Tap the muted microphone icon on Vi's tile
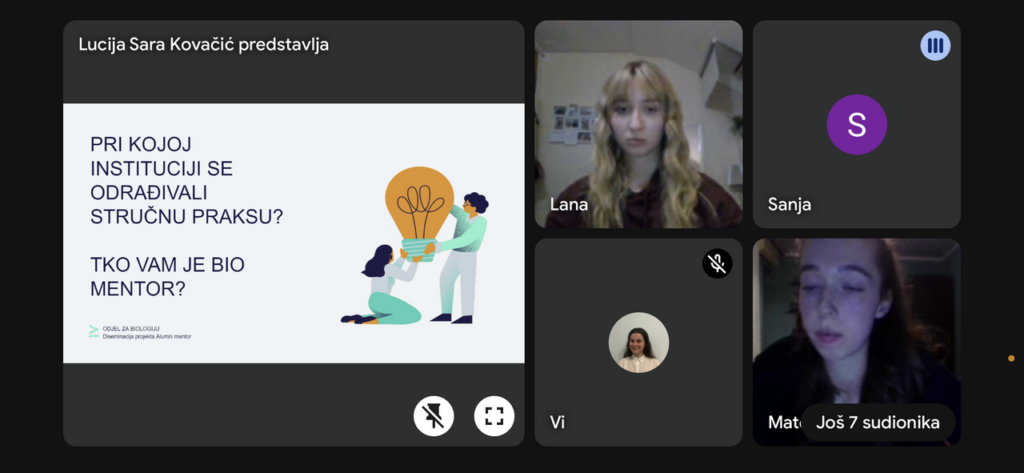Image resolution: width=1024 pixels, height=473 pixels. [717, 263]
